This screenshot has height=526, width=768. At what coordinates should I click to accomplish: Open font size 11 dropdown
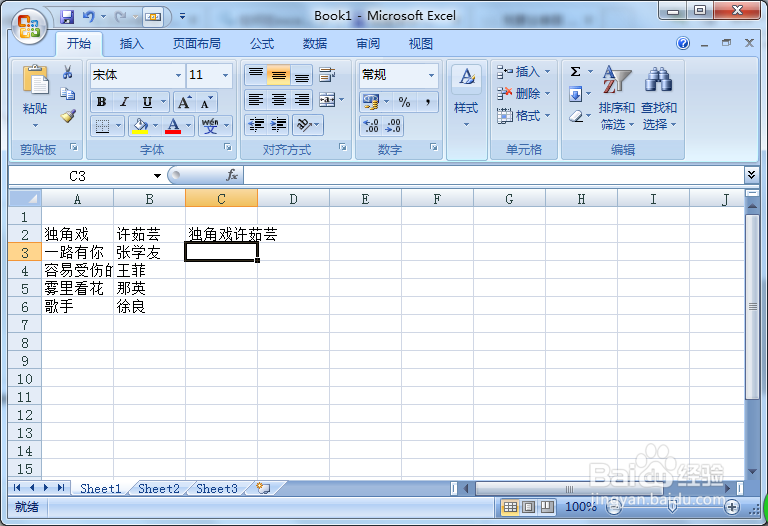pyautogui.click(x=225, y=75)
